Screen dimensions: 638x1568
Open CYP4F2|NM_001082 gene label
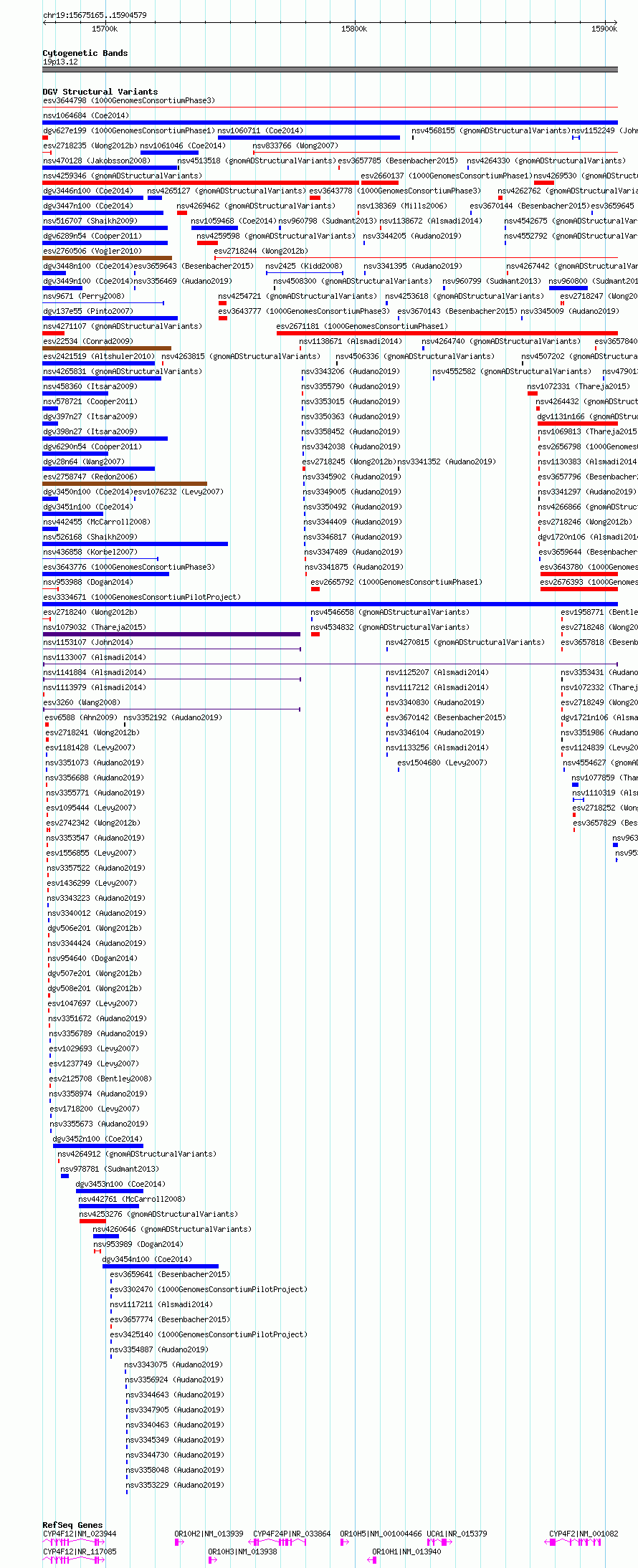tap(584, 1534)
